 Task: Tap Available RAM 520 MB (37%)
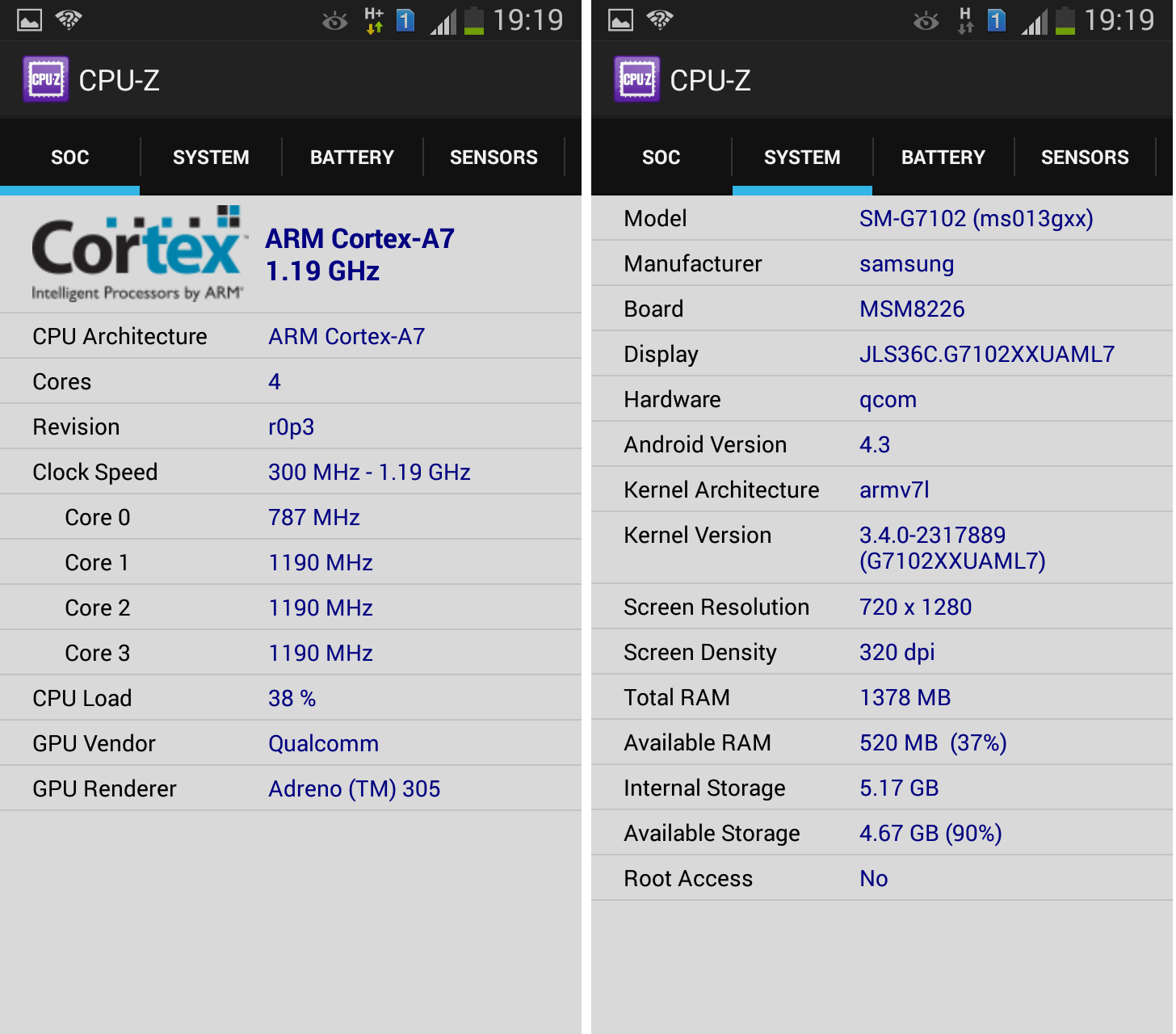coord(882,742)
